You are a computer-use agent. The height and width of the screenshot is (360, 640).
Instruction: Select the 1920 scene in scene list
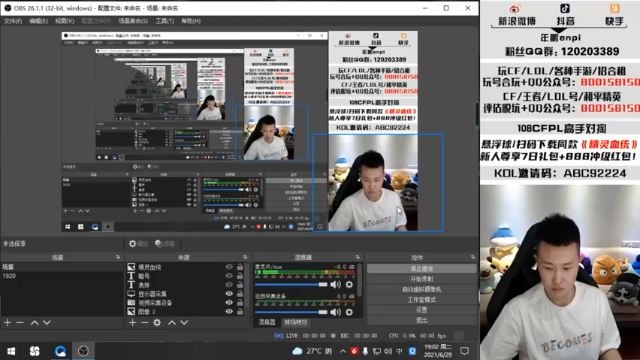(x=62, y=276)
